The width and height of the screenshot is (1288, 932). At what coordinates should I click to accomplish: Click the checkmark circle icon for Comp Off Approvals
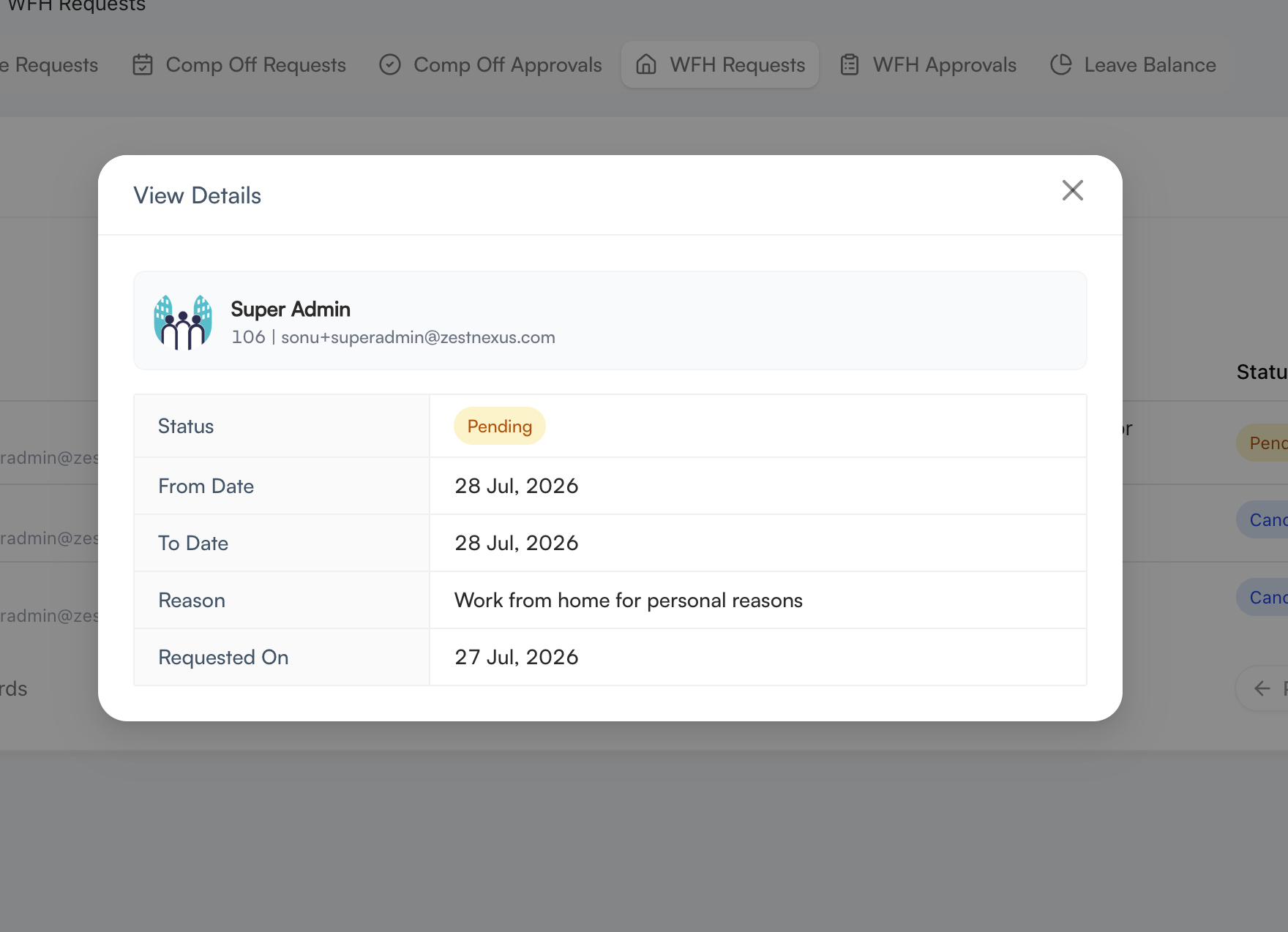390,65
